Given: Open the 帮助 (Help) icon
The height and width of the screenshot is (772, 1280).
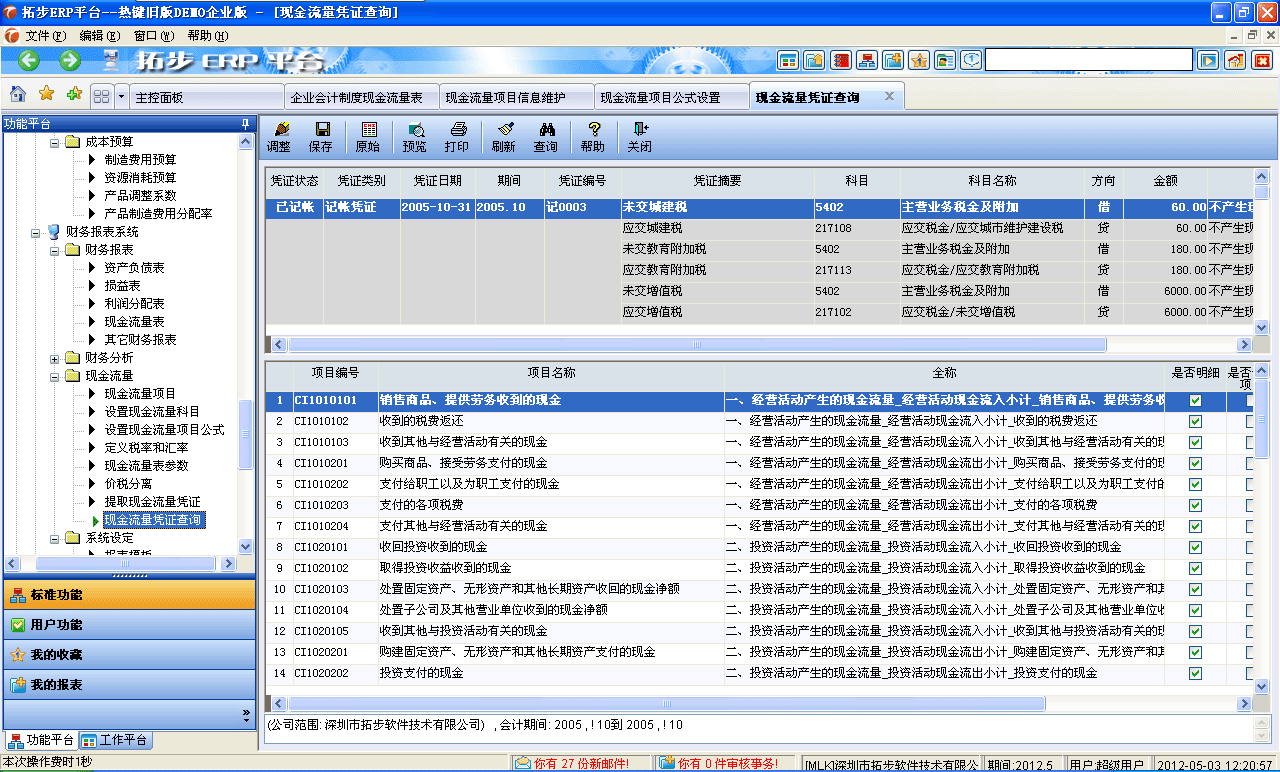Looking at the screenshot, I should tap(593, 135).
